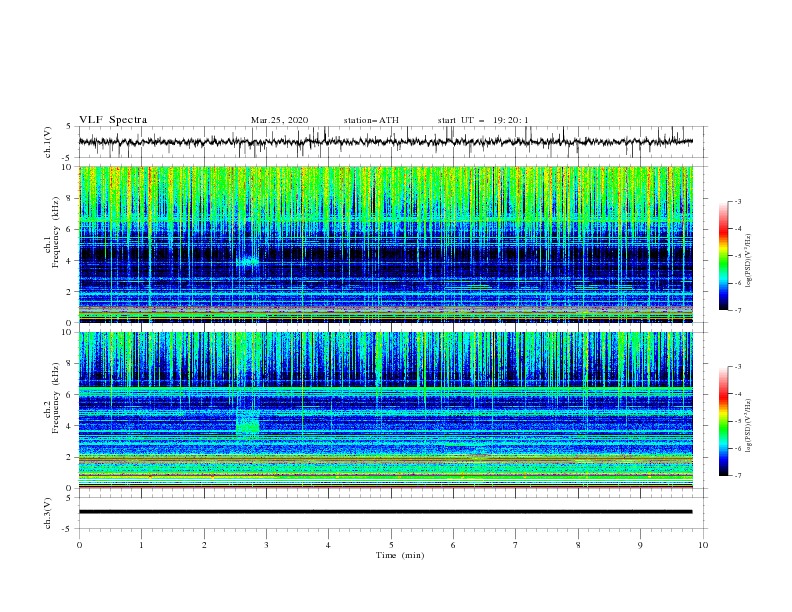792x612 pixels.
Task: Click the "9" tick label on the time axis
Action: click(x=640, y=545)
